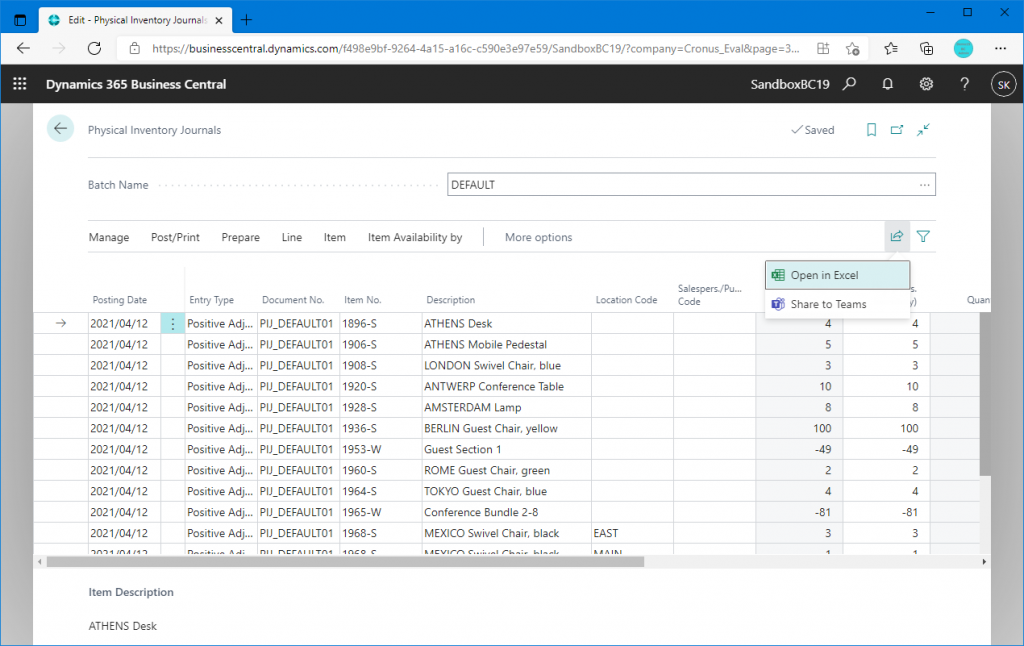Open browser settings and more menu

click(1000, 48)
